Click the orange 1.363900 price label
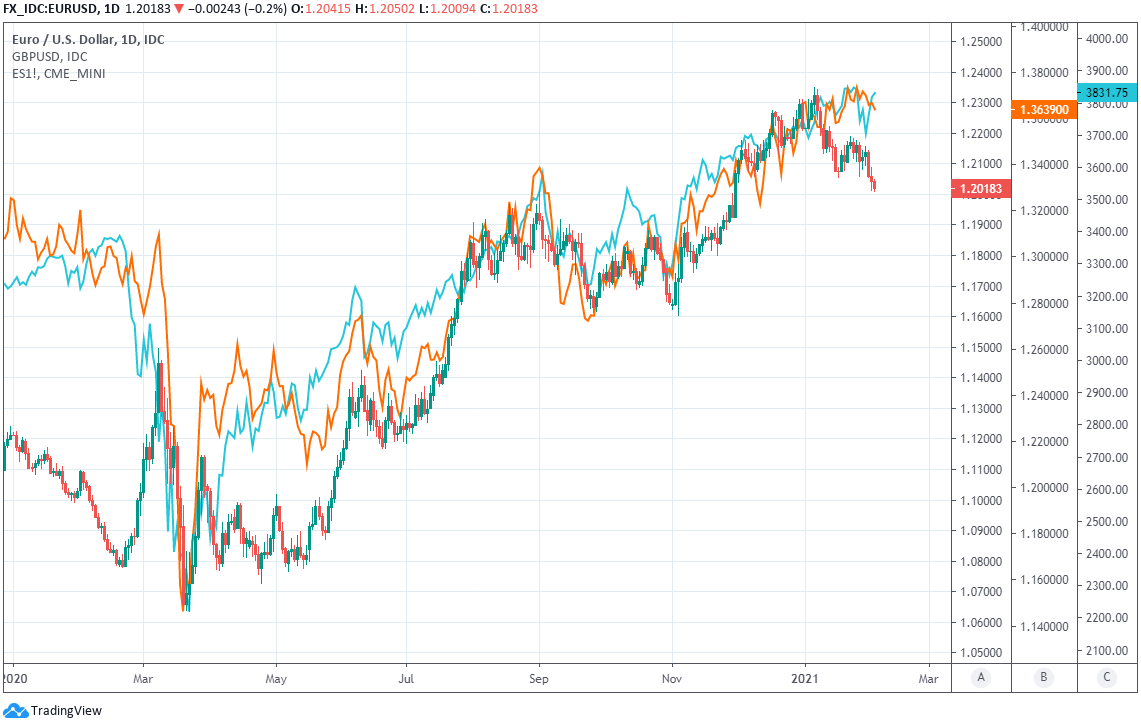Viewport: 1141px width, 727px height. 1043,109
